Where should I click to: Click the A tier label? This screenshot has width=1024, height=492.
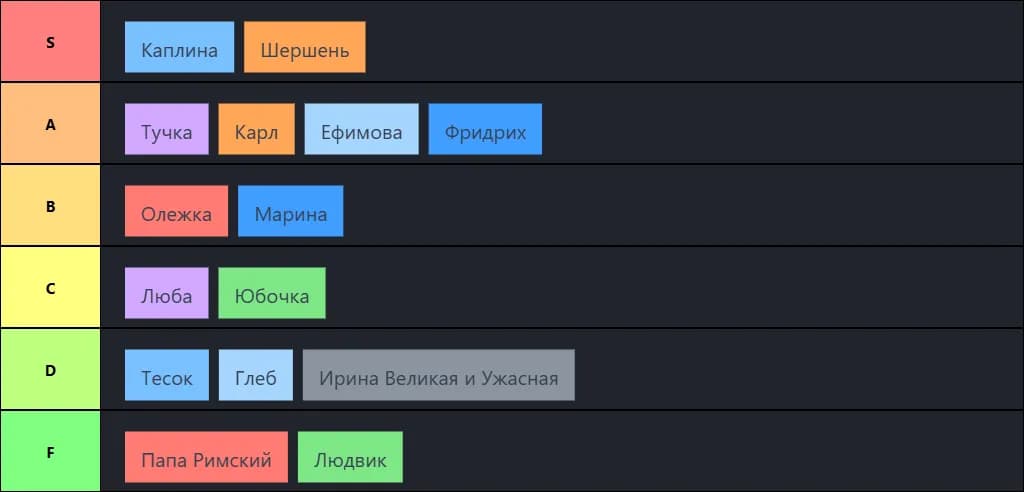coord(50,123)
